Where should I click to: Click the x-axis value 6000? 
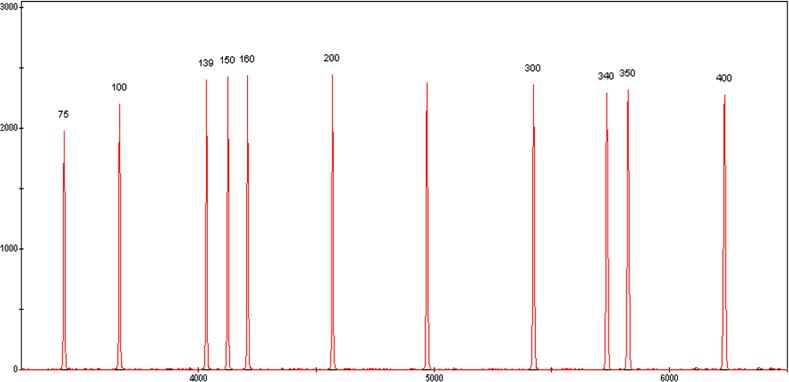pyautogui.click(x=669, y=377)
